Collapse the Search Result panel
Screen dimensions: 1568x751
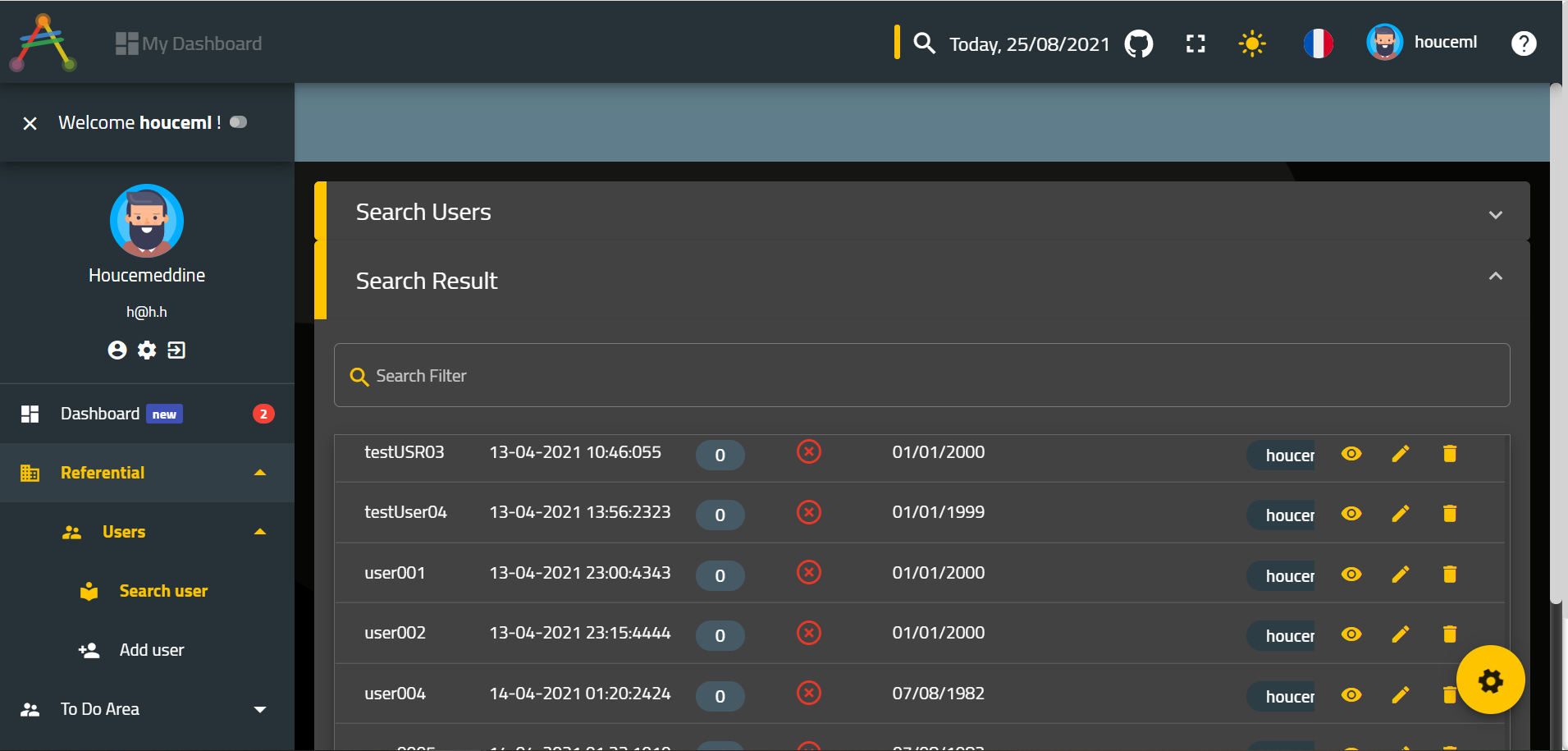[x=1495, y=277]
